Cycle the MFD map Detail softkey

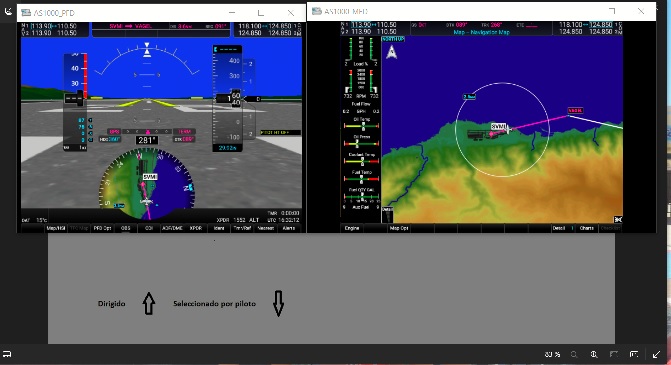[x=562, y=228]
